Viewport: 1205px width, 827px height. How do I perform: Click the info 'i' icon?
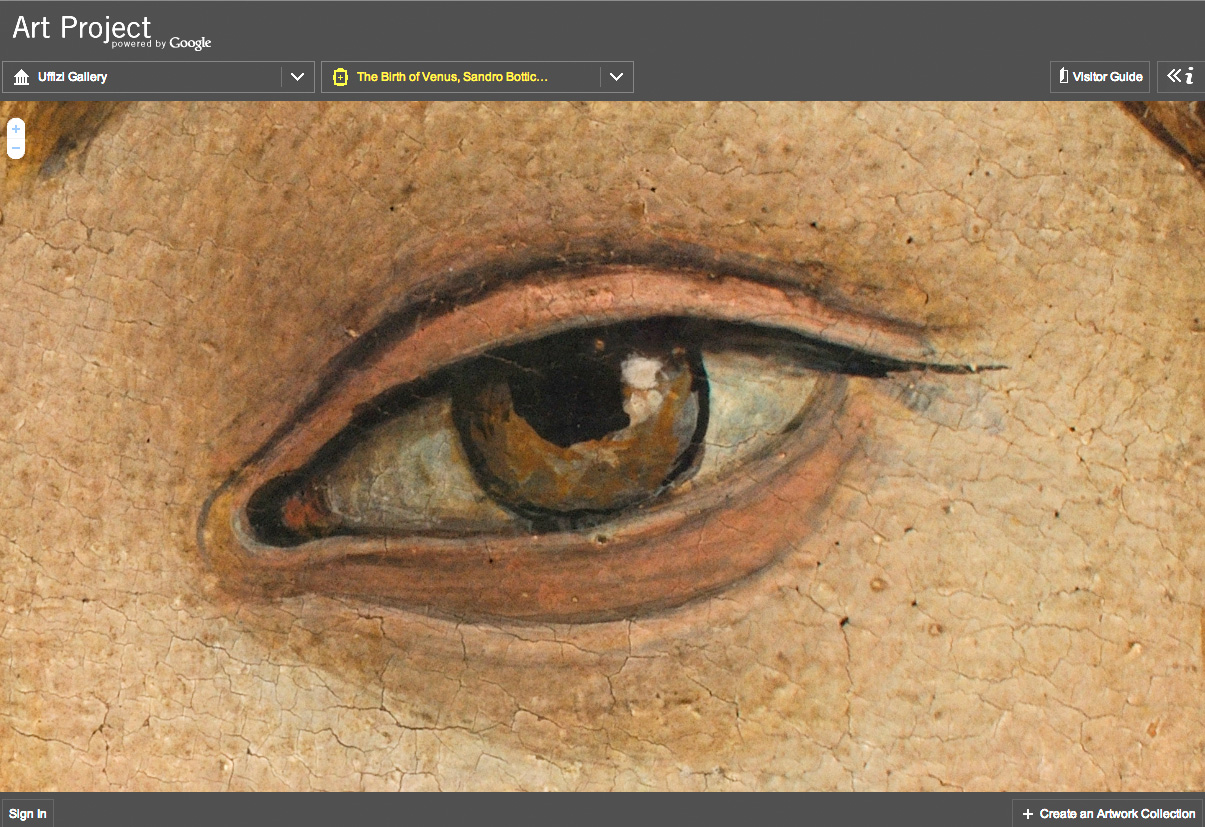pos(1189,77)
